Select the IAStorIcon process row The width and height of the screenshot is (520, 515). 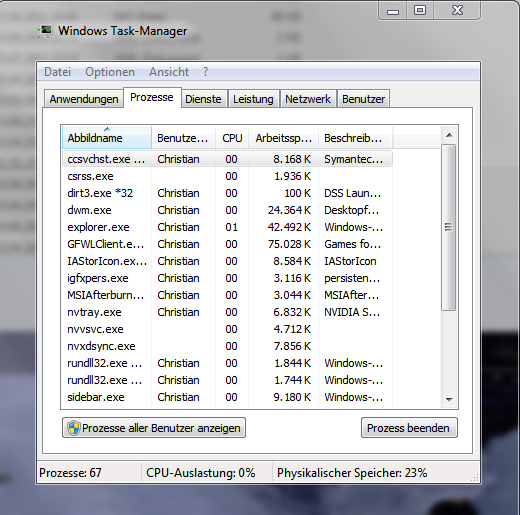pyautogui.click(x=227, y=261)
